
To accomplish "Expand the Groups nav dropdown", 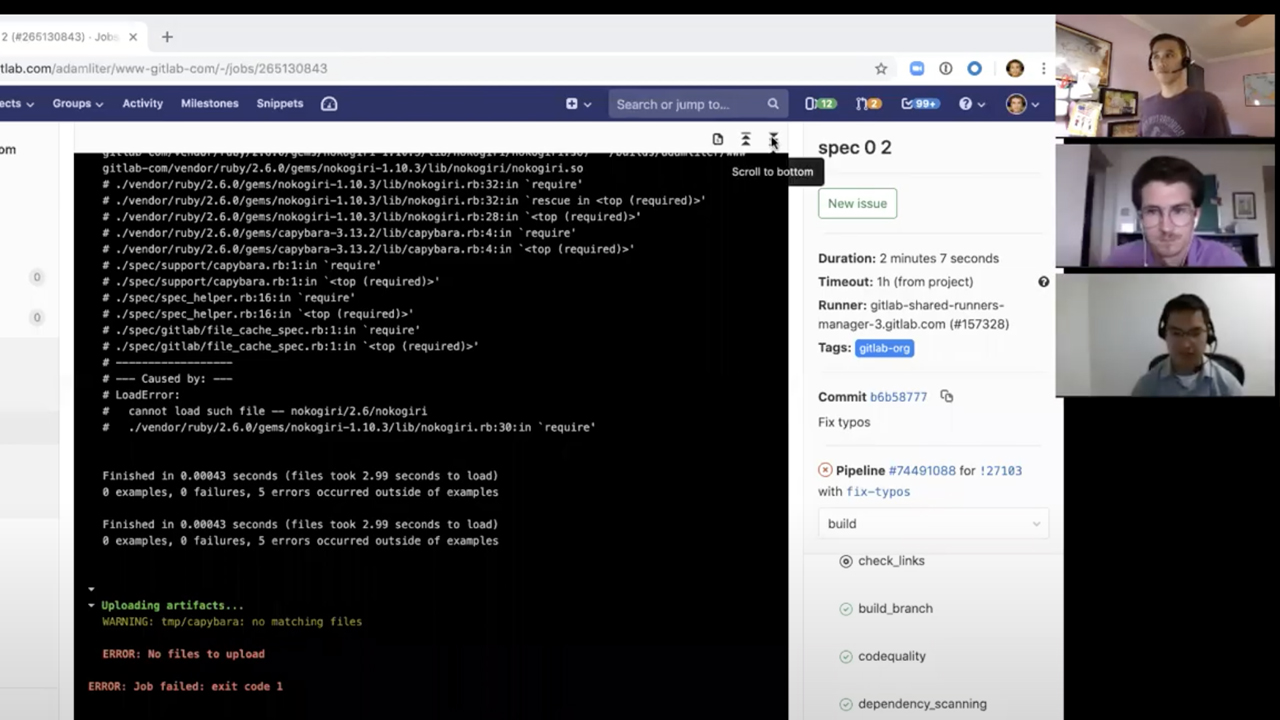I will 78,104.
